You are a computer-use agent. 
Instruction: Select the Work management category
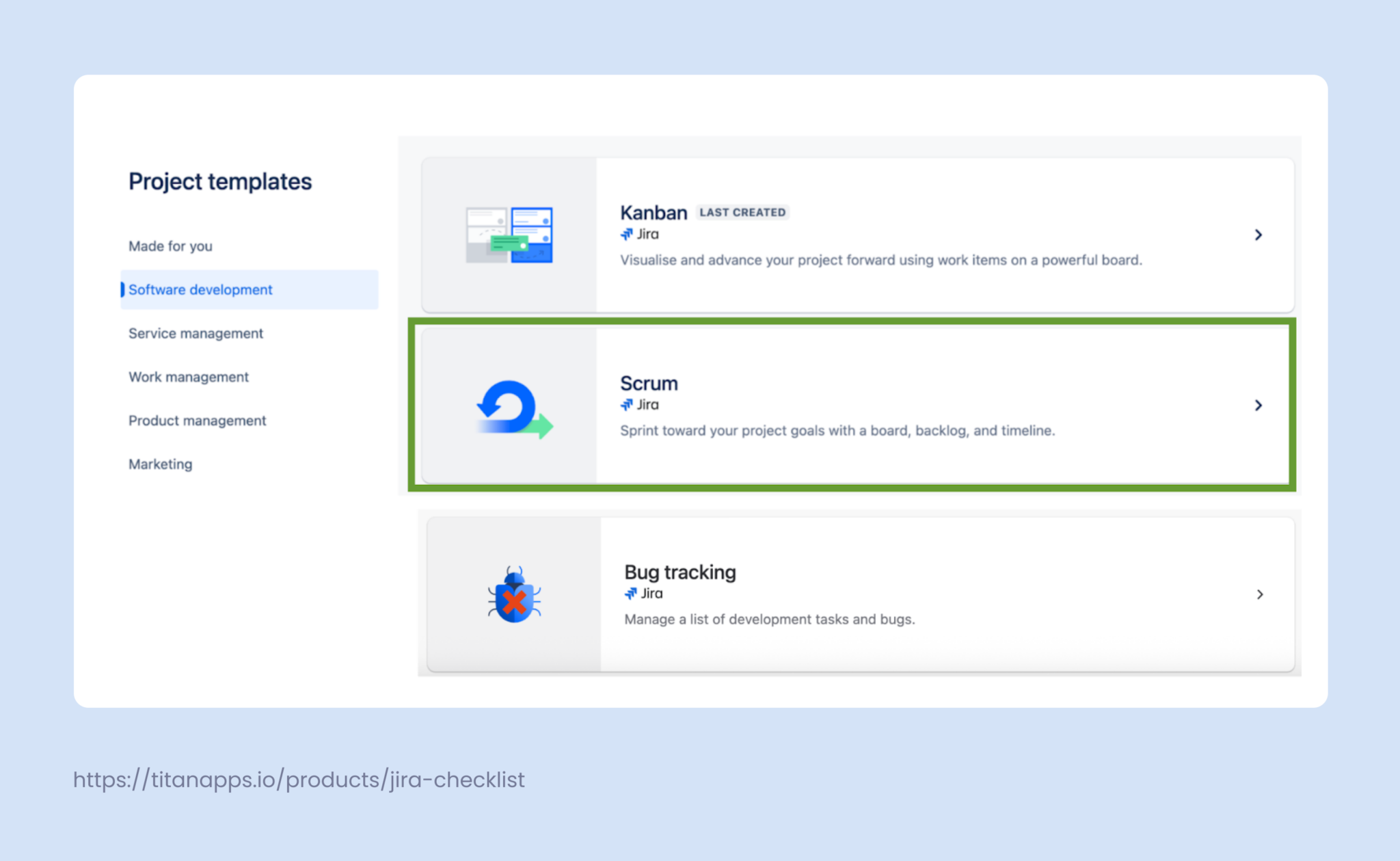[188, 377]
